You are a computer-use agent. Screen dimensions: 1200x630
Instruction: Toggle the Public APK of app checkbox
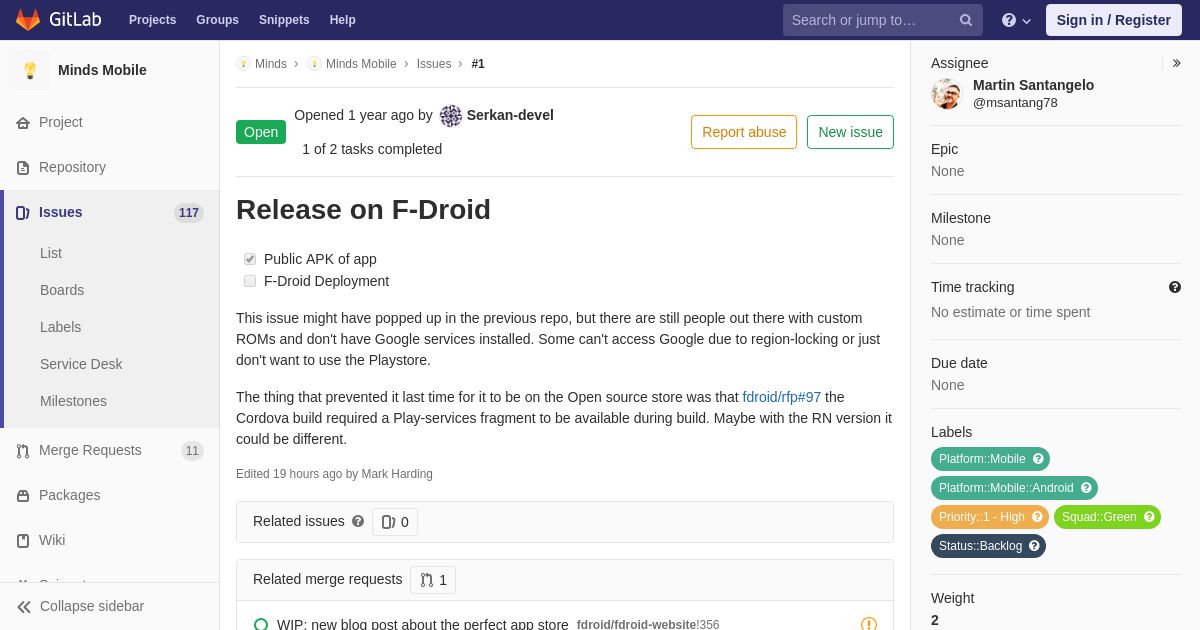(250, 259)
